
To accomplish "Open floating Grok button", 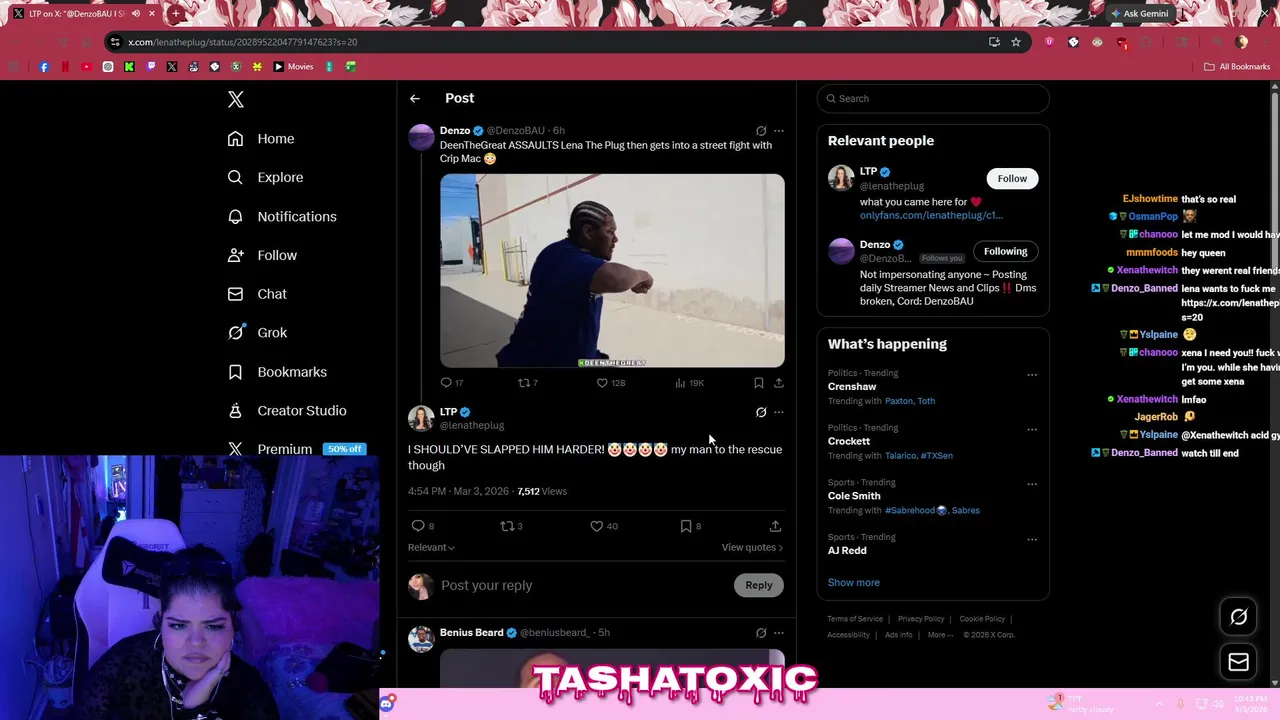I will 1238,617.
